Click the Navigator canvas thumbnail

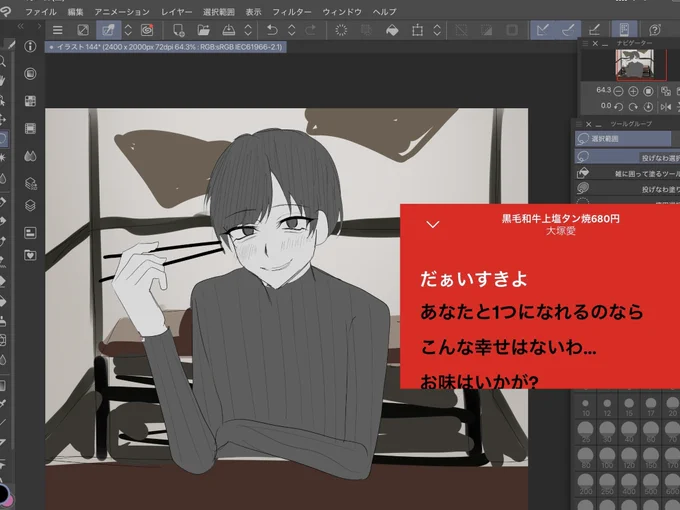[x=634, y=63]
